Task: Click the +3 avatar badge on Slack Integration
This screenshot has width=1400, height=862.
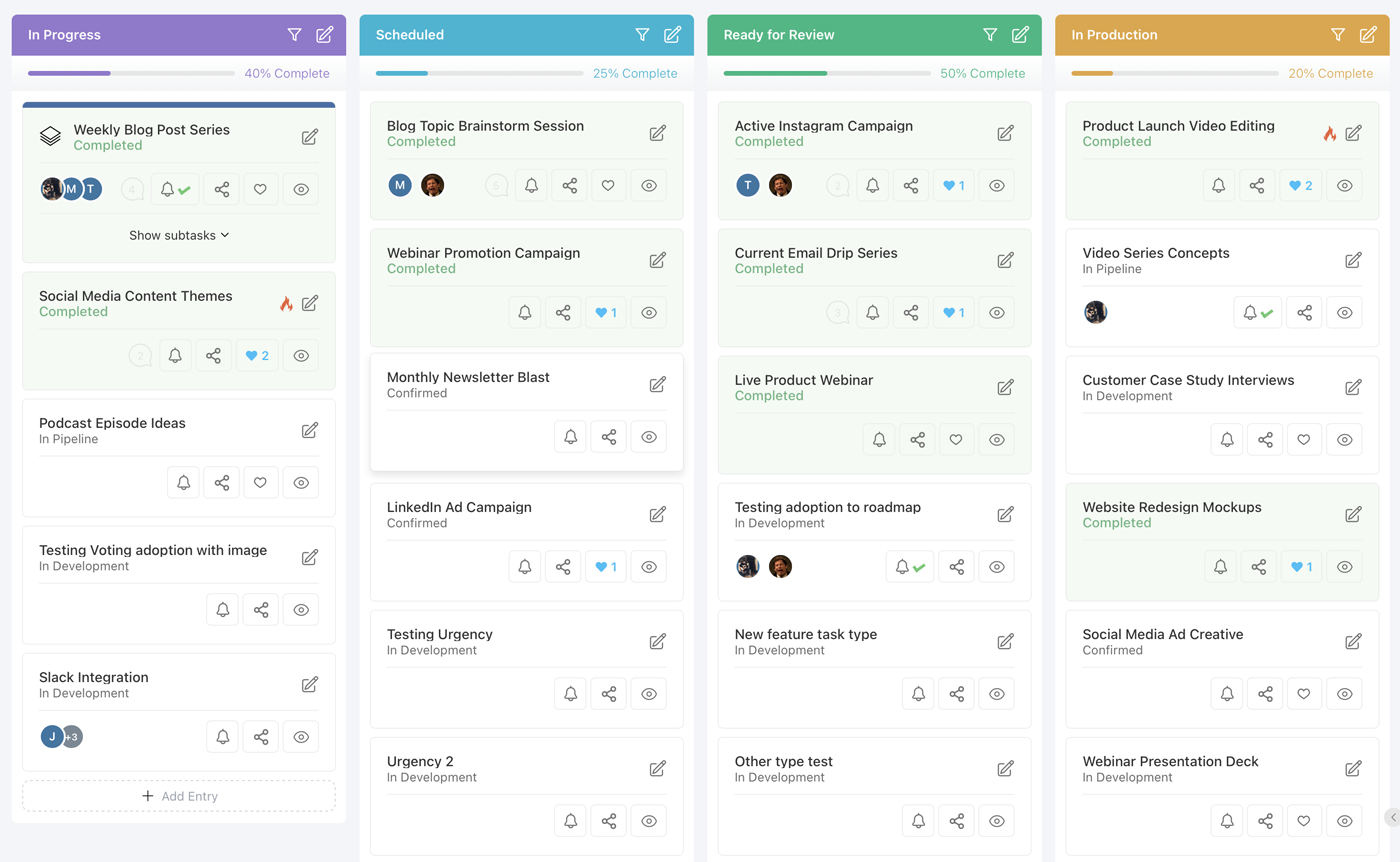Action: tap(72, 737)
